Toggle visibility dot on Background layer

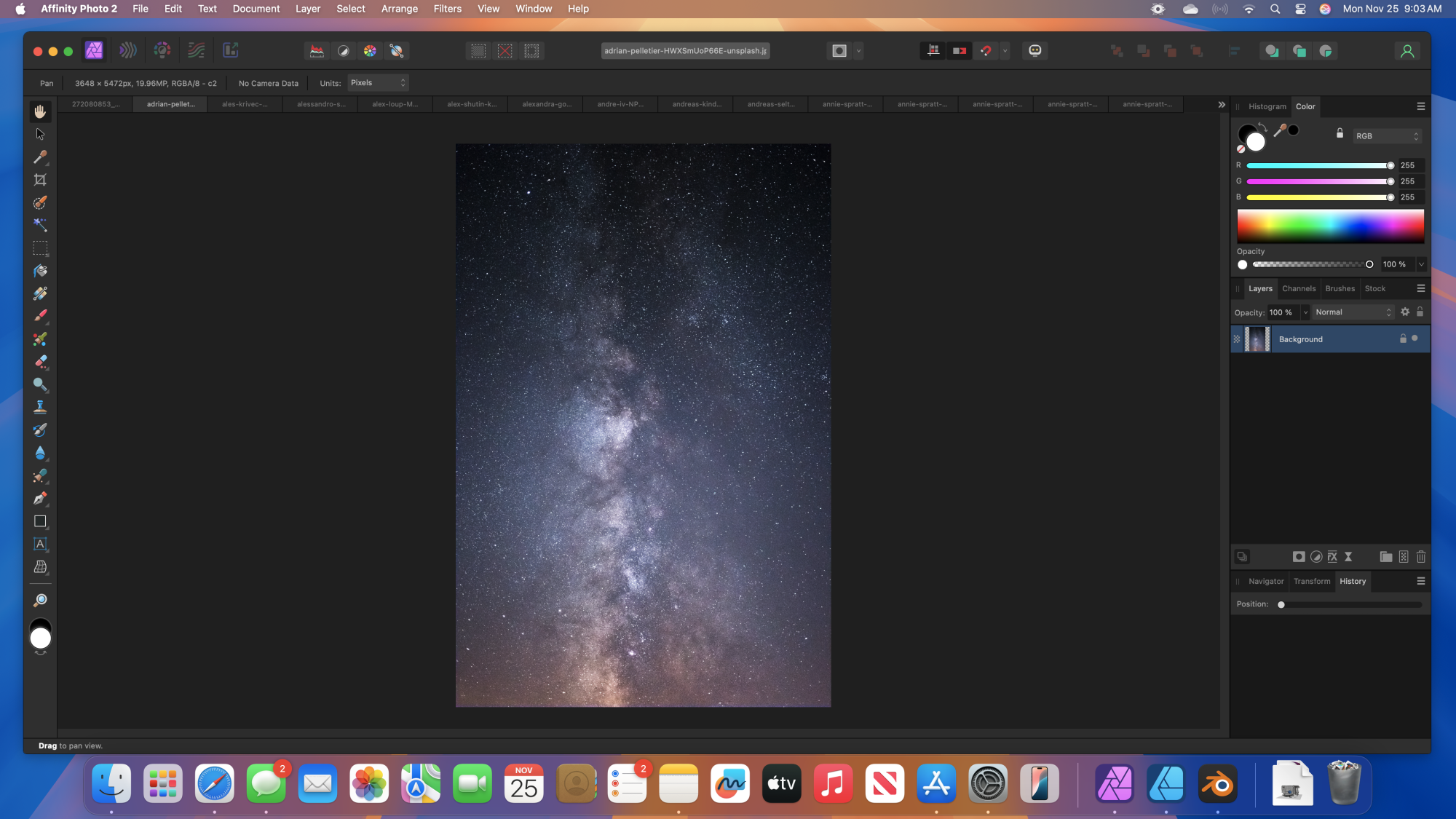(1415, 339)
